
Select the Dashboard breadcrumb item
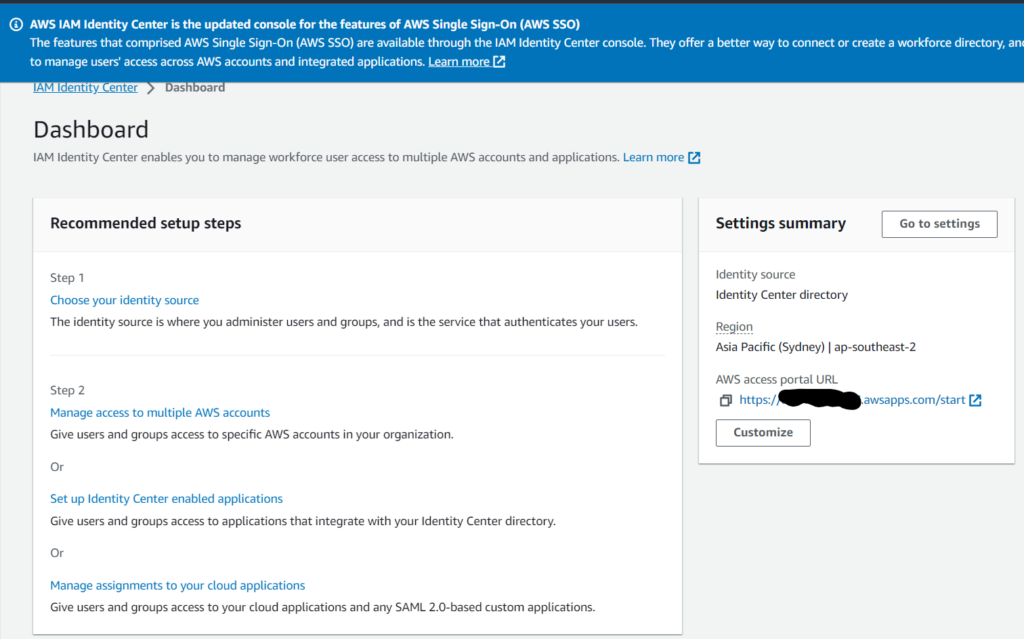tap(195, 88)
